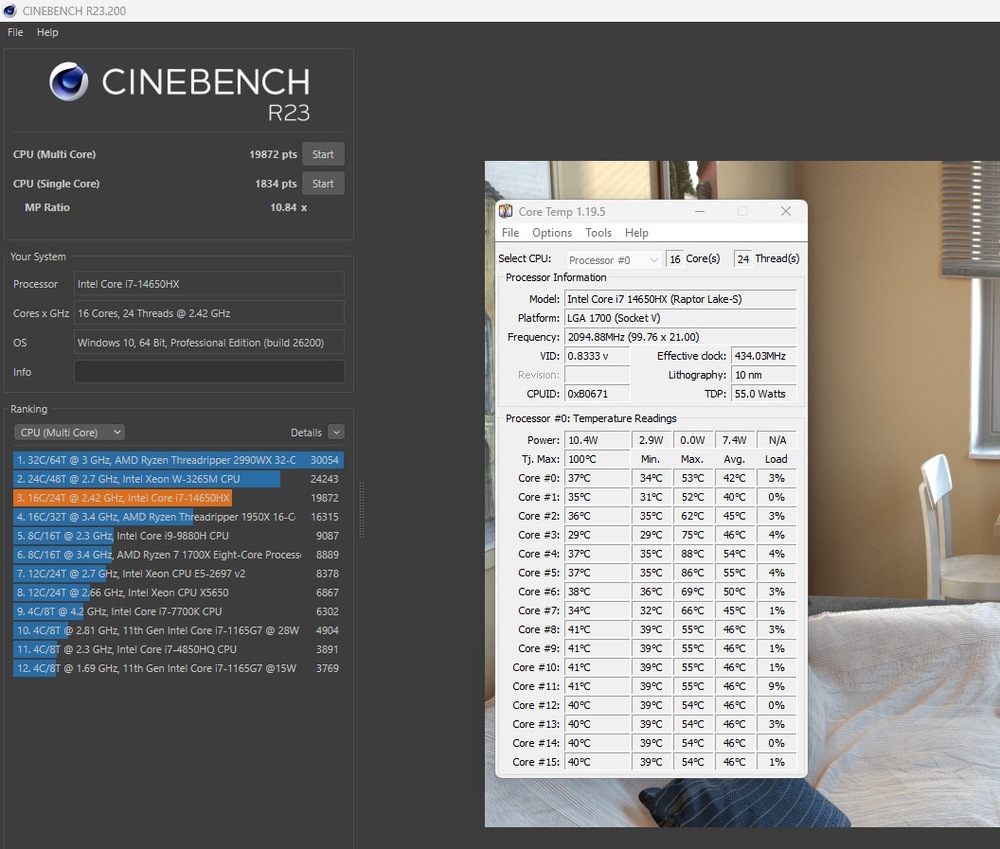Viewport: 1000px width, 849px height.
Task: Click the Info text field
Action: point(209,372)
